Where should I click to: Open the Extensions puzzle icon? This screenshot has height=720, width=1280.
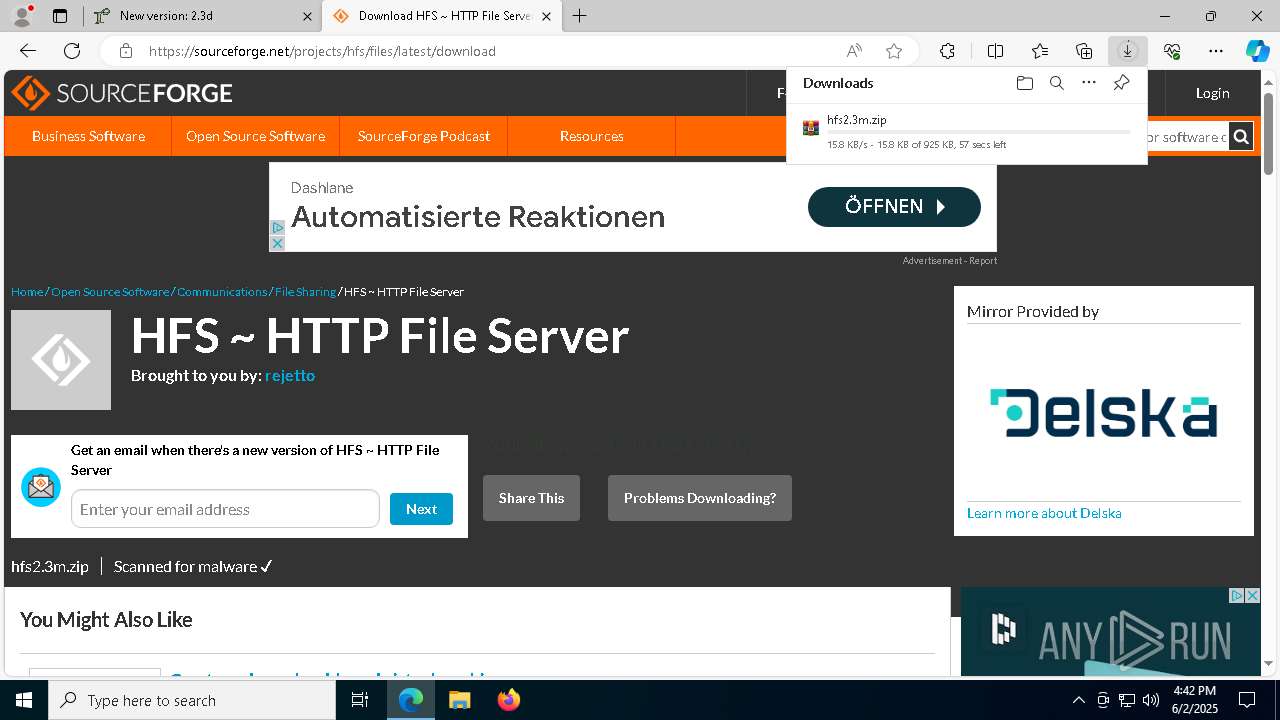click(947, 51)
